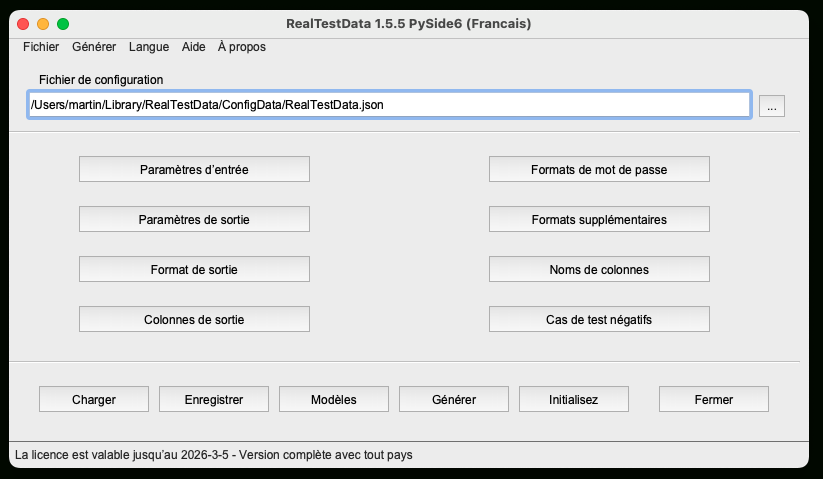Click the RealTestData window title

pyautogui.click(x=408, y=24)
